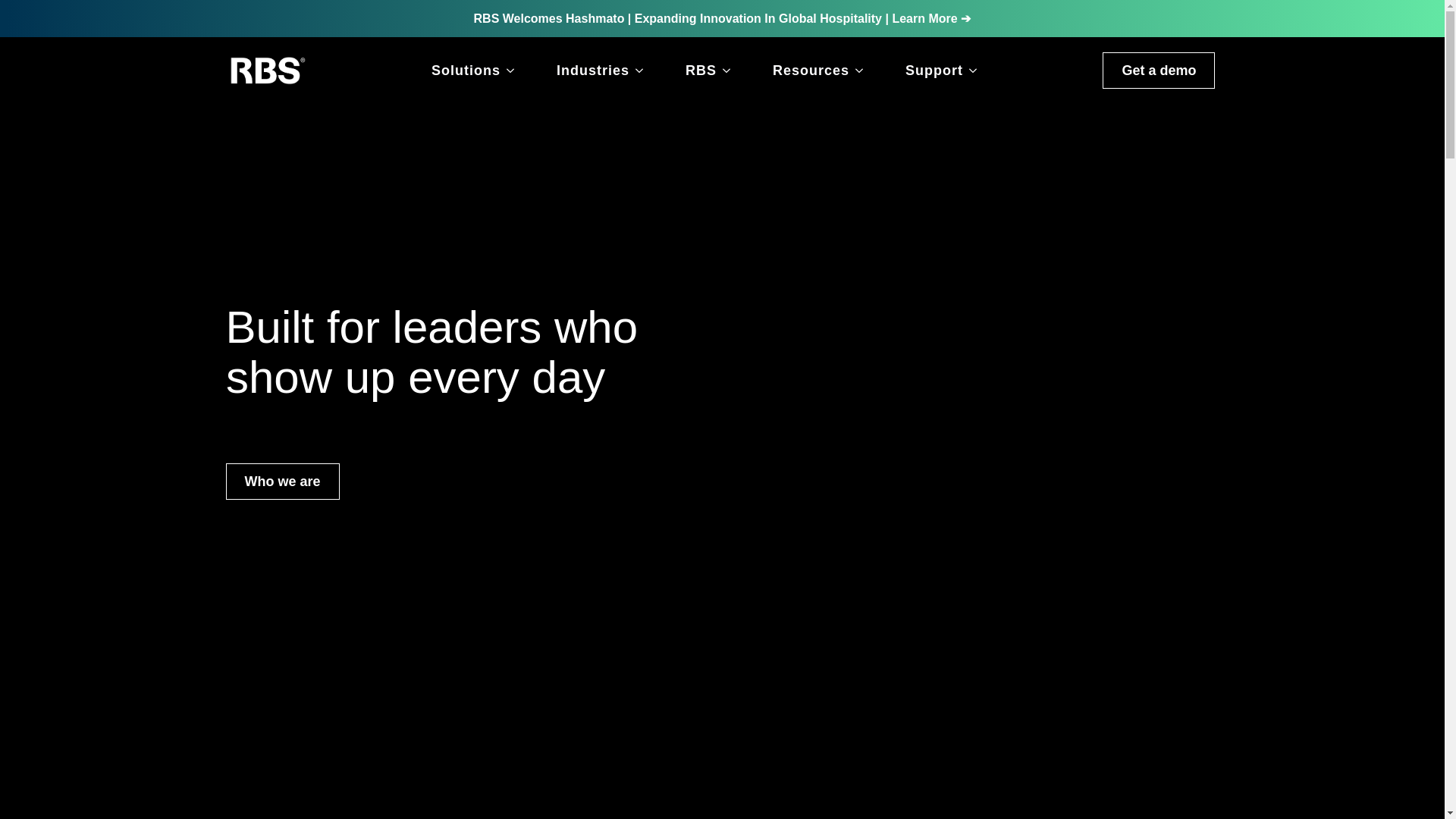Expand the Industries menu chevron

point(639,71)
